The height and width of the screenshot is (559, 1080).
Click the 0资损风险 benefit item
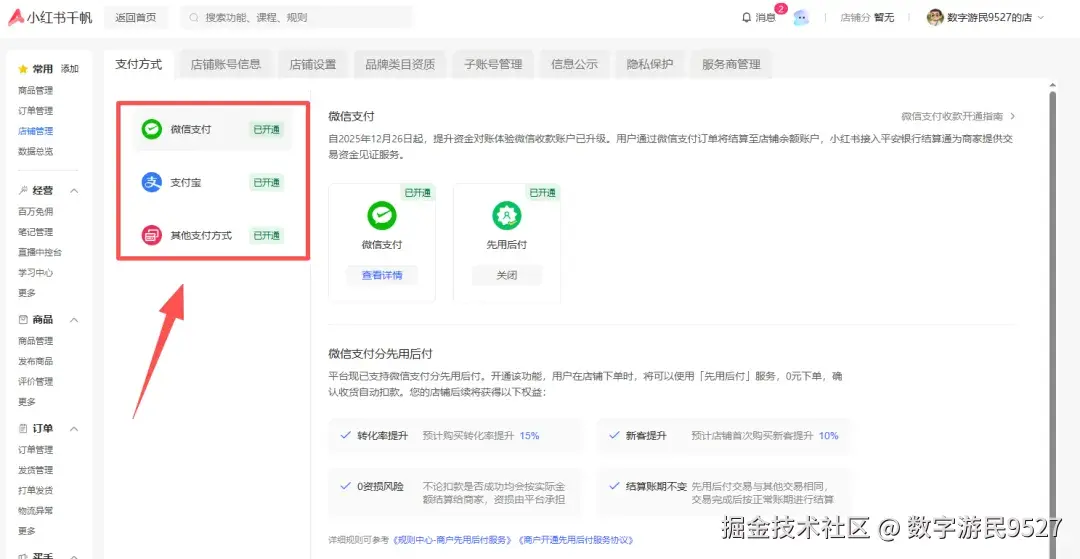(455, 493)
